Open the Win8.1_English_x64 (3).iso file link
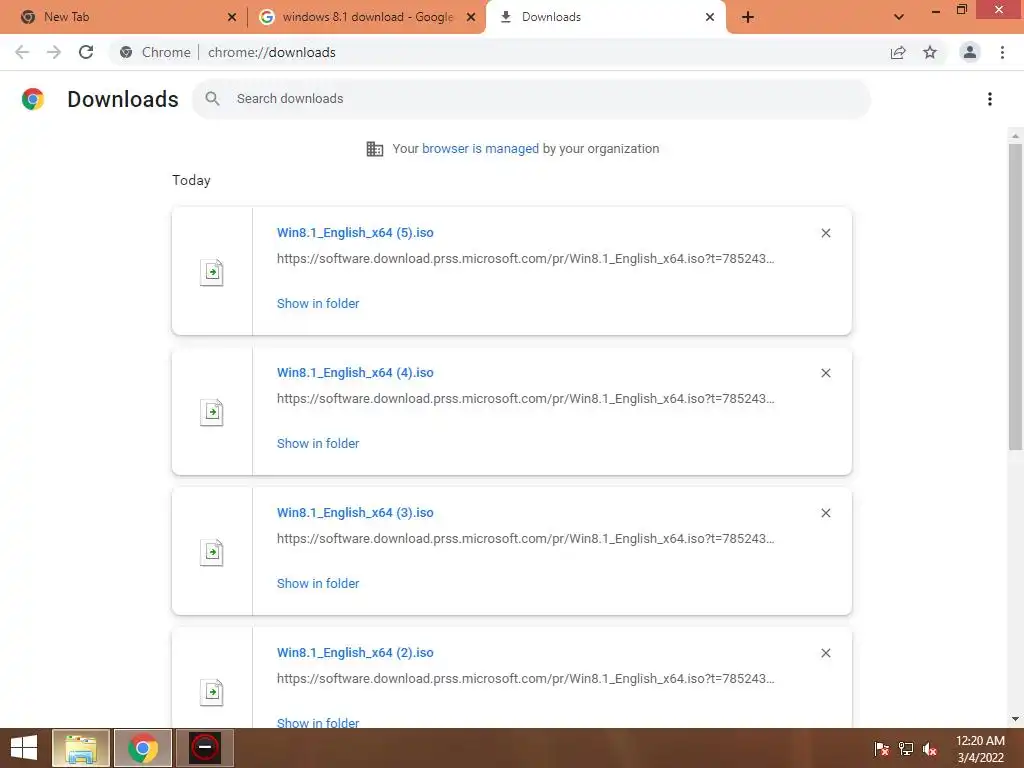 [355, 513]
